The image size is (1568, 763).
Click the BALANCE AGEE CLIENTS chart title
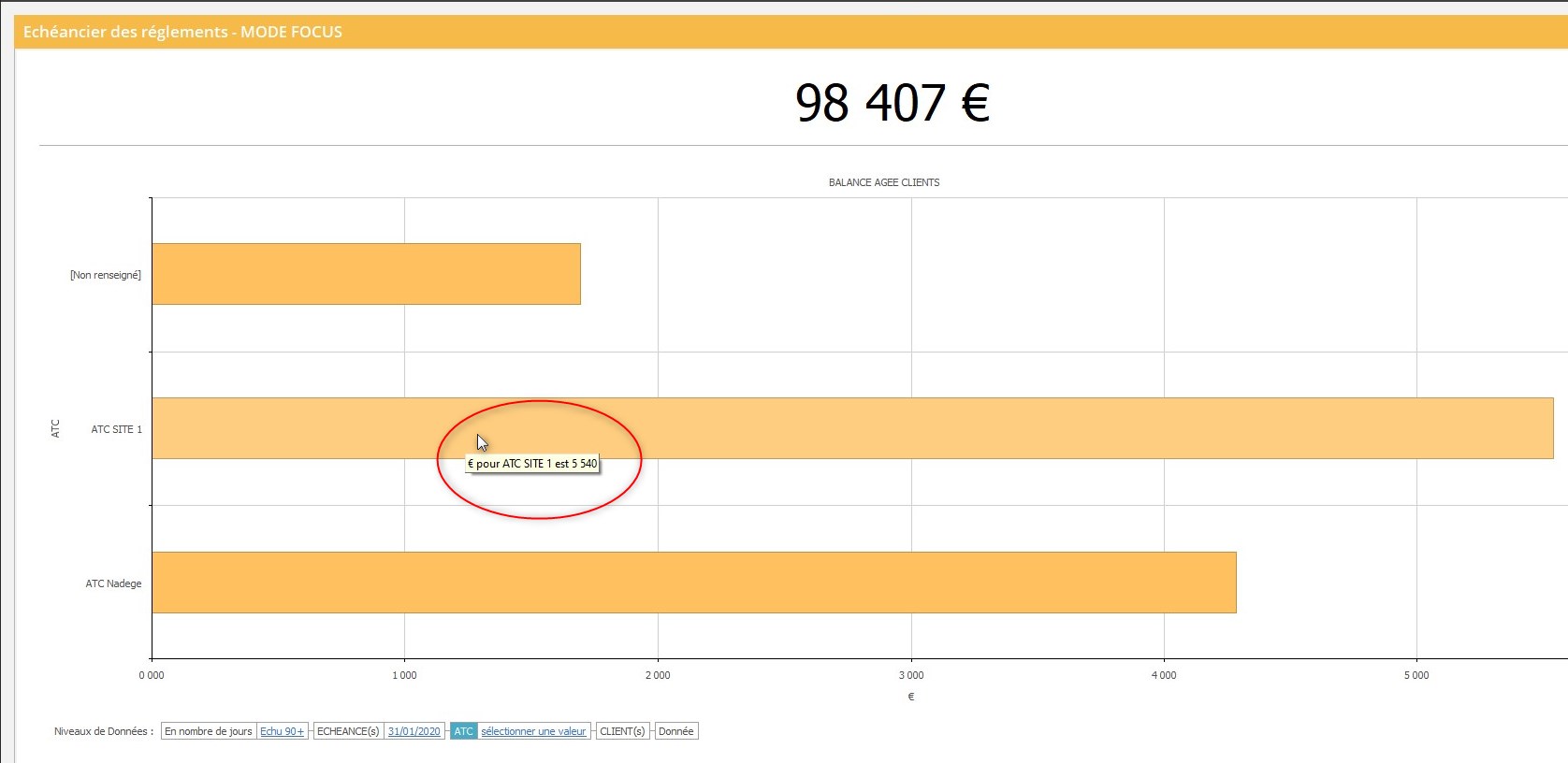pos(883,182)
